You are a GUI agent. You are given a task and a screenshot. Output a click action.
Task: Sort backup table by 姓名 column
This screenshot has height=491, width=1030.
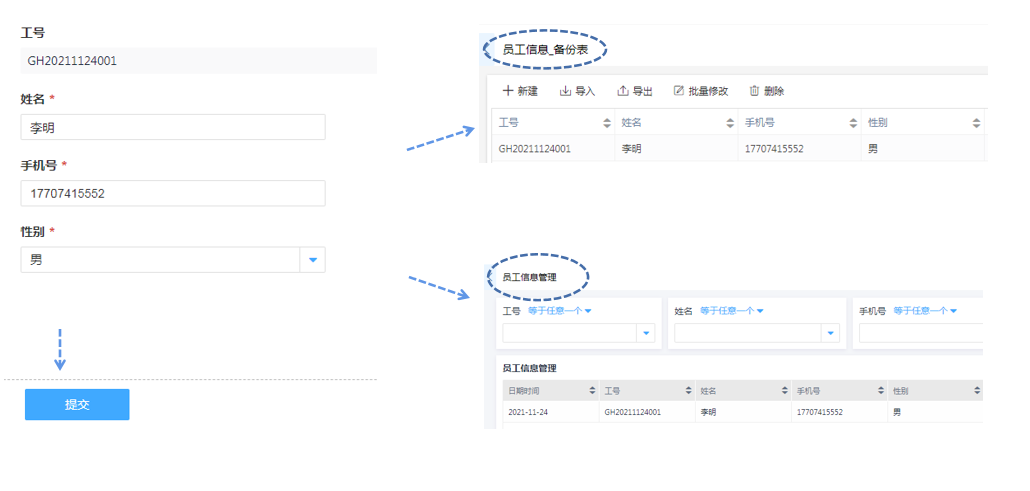[730, 123]
